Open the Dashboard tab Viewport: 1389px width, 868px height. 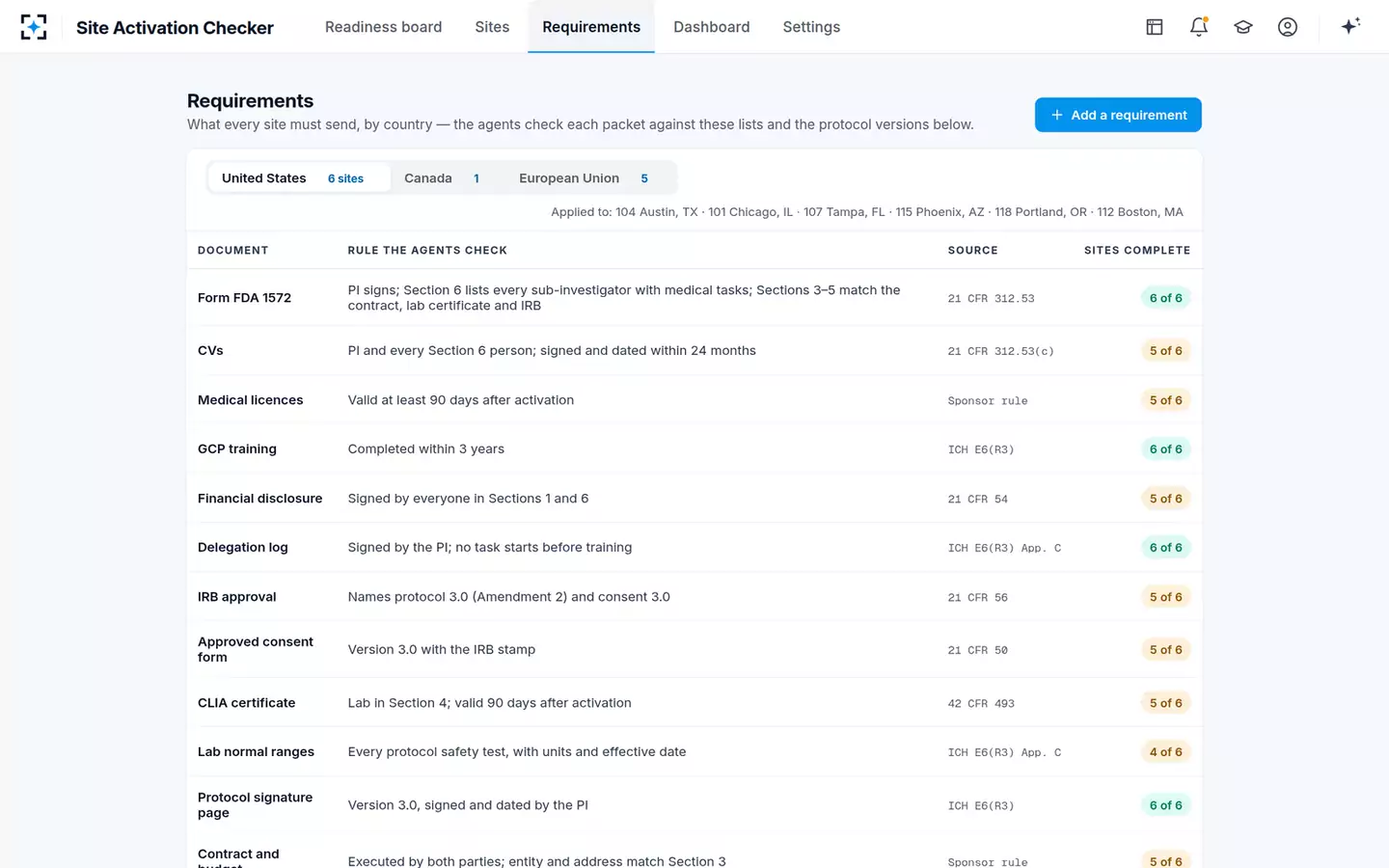coord(712,27)
